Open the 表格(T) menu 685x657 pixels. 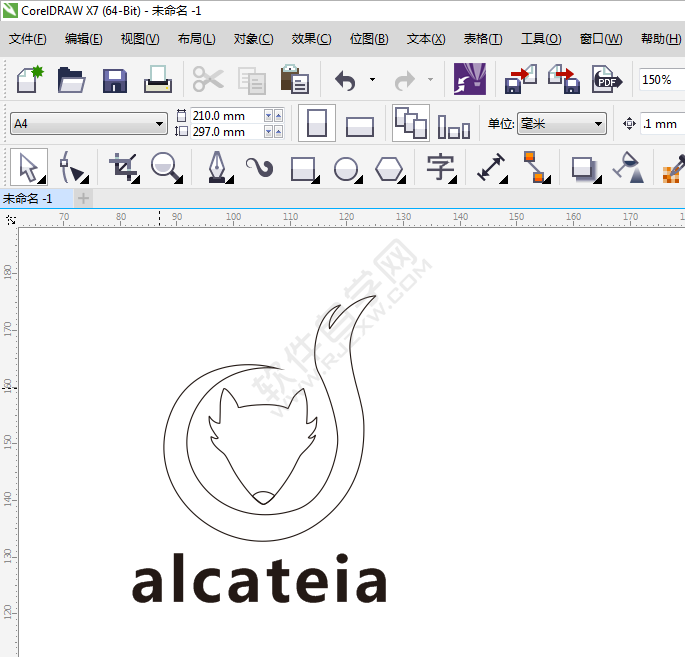click(483, 39)
